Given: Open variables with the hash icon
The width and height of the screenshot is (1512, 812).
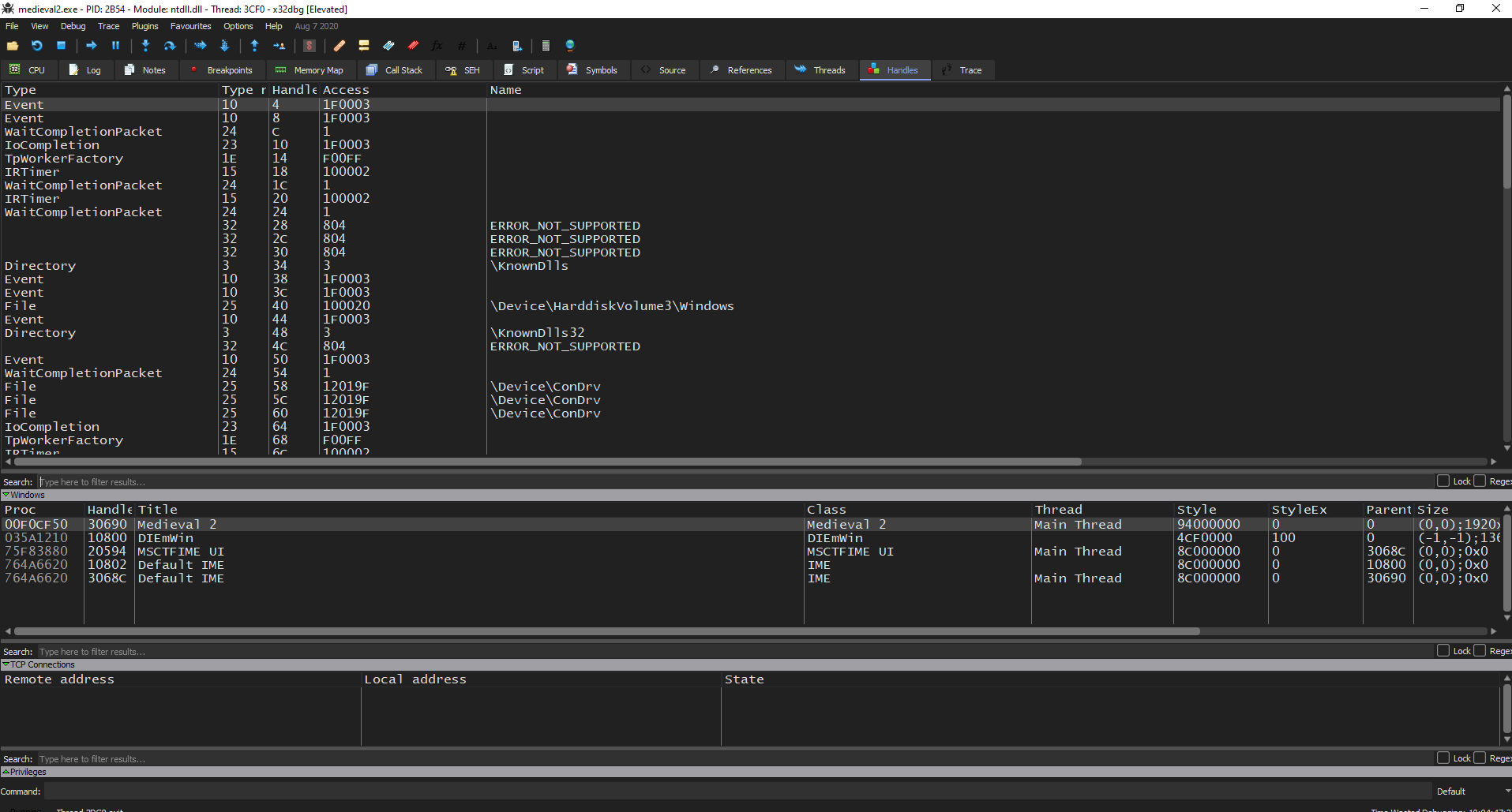Looking at the screenshot, I should tap(462, 46).
